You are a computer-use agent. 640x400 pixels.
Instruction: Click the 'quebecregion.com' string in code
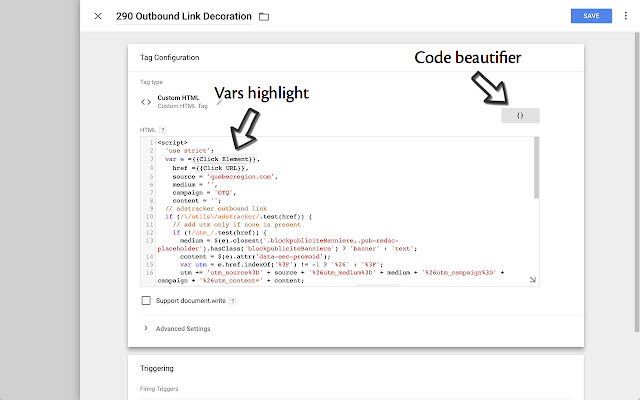(x=241, y=176)
